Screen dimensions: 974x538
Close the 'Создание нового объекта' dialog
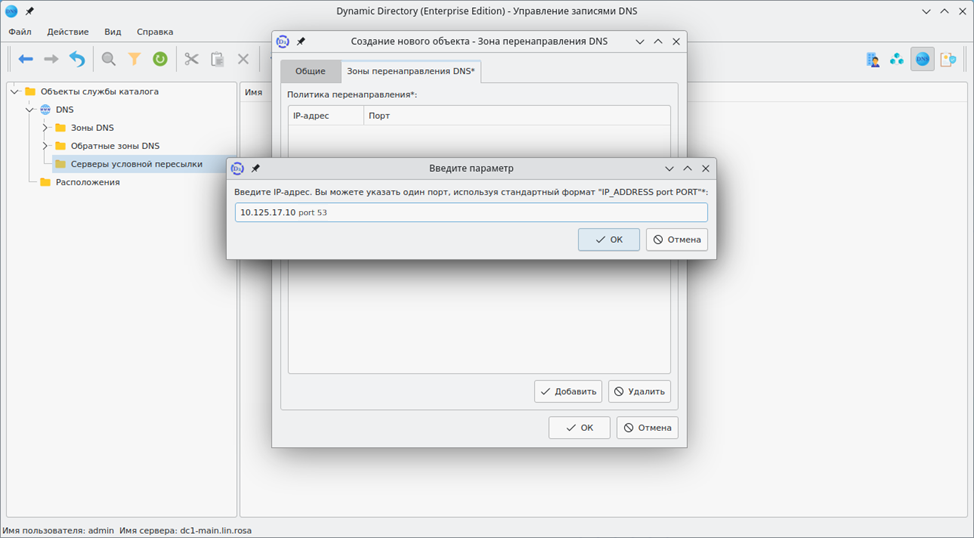coord(676,42)
